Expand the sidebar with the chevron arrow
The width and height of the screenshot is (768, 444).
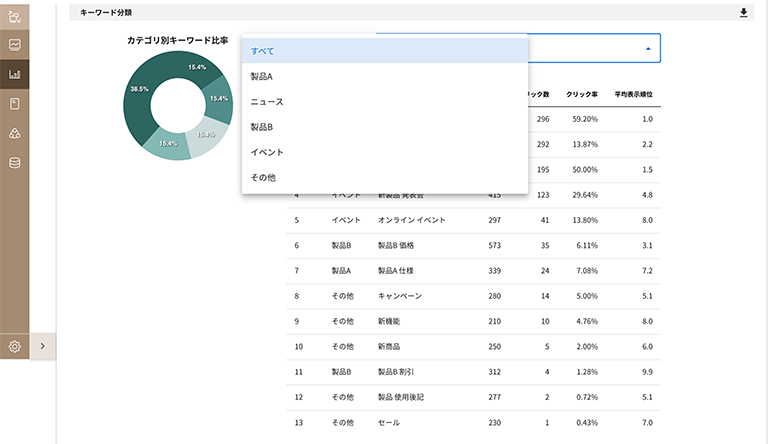pyautogui.click(x=43, y=346)
